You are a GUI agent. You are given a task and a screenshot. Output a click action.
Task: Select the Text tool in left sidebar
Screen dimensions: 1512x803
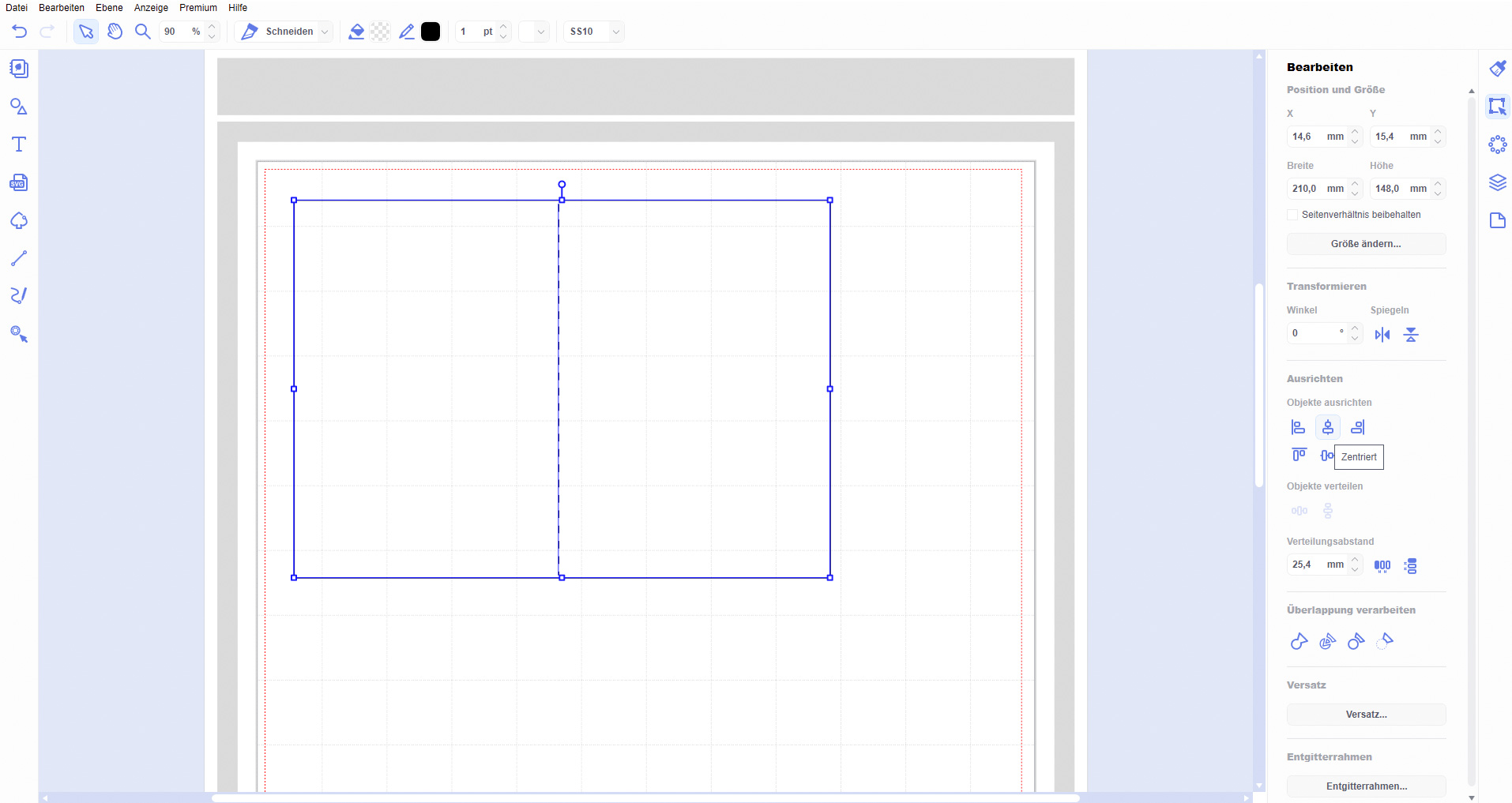point(19,144)
